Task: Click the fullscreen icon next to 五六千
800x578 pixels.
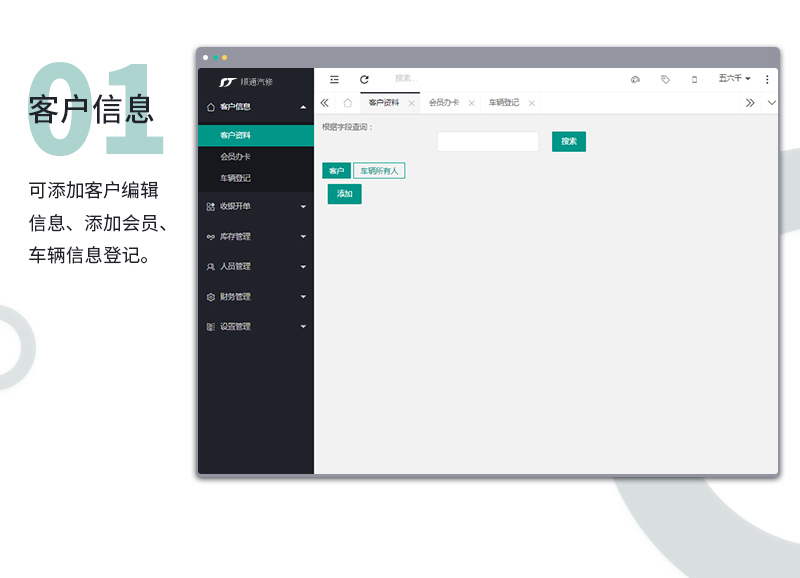Action: click(x=694, y=80)
